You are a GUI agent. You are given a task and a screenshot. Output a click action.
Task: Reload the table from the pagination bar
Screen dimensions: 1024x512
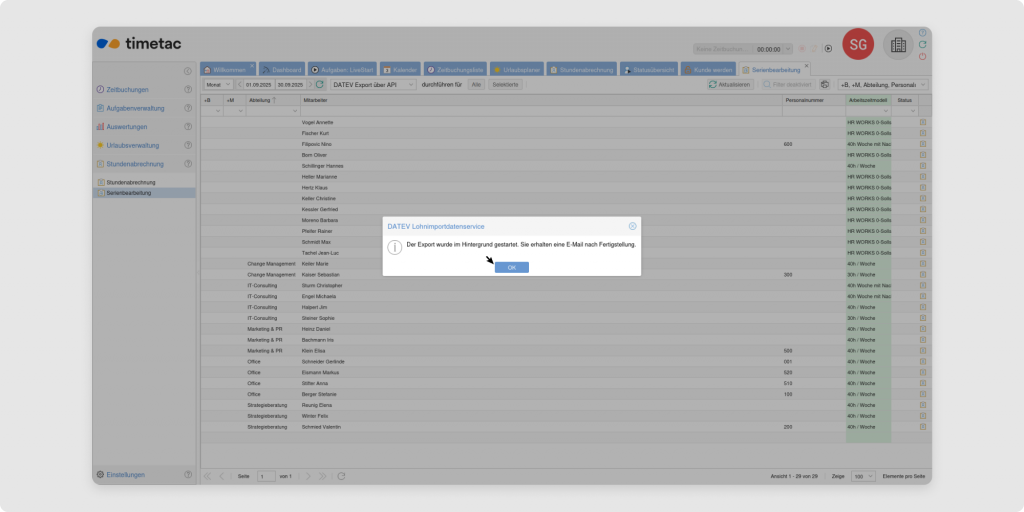point(341,476)
